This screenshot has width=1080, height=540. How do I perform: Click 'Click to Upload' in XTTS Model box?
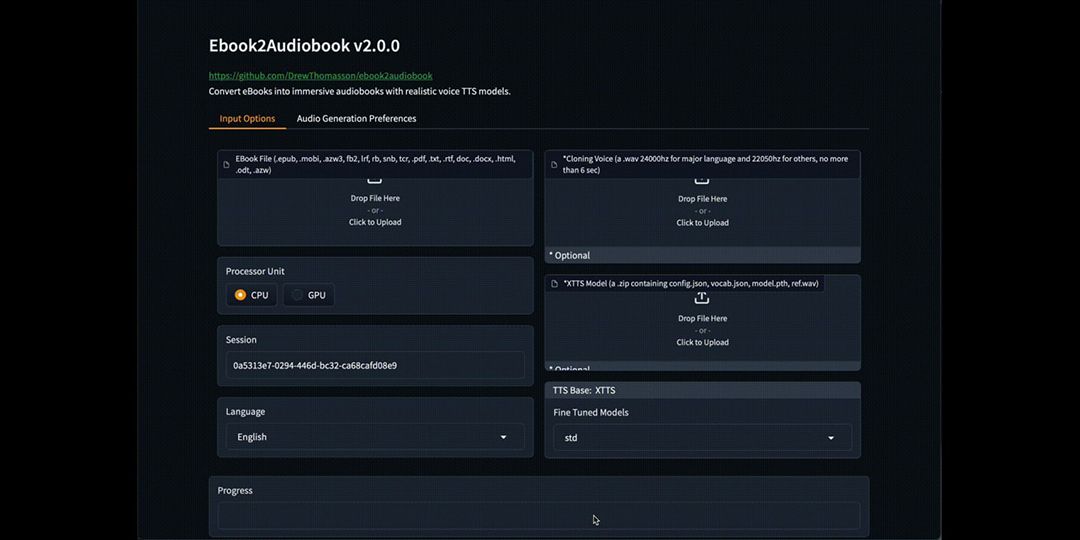pos(703,342)
